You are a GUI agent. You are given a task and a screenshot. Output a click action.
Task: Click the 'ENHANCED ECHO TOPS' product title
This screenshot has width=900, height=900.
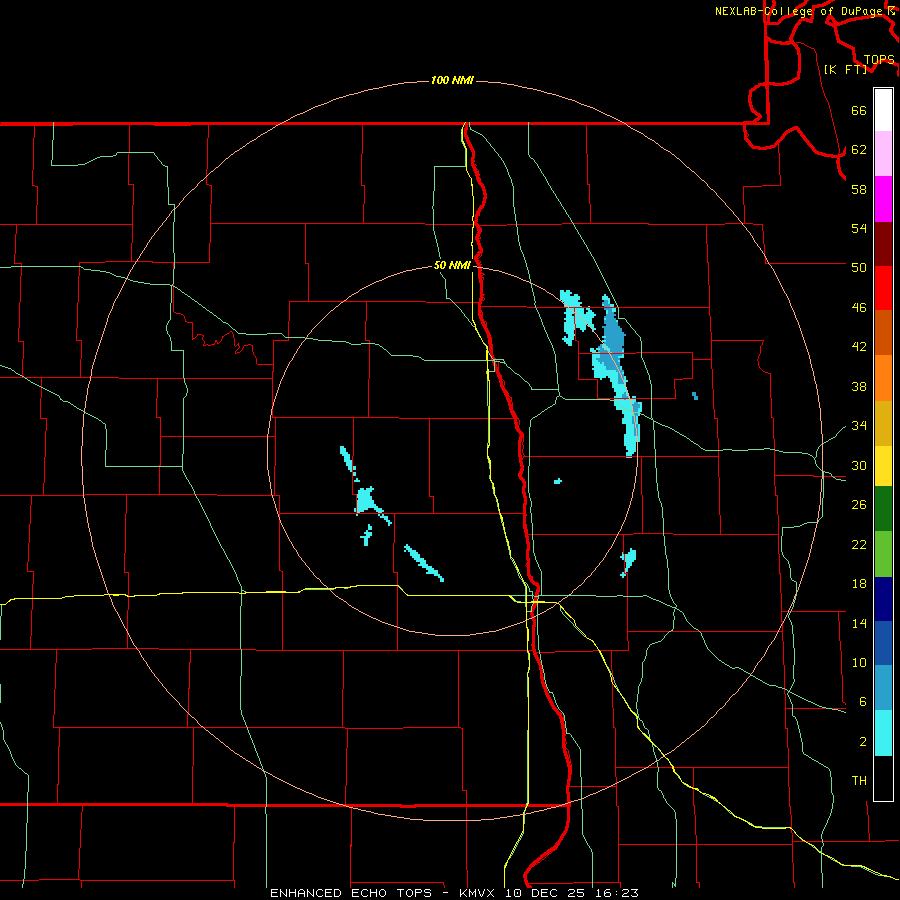[x=351, y=893]
